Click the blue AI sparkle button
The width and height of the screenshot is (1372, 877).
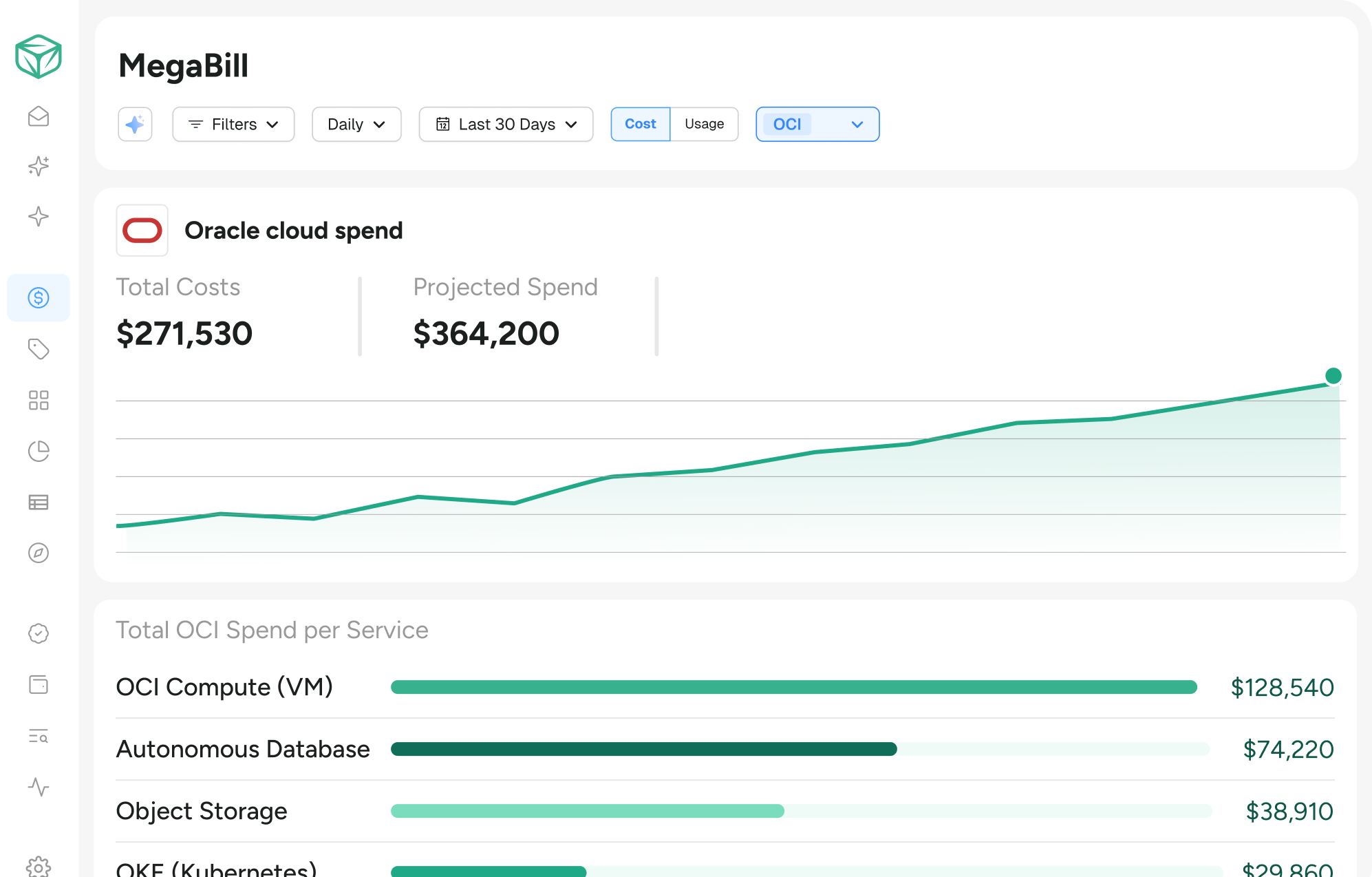click(135, 125)
